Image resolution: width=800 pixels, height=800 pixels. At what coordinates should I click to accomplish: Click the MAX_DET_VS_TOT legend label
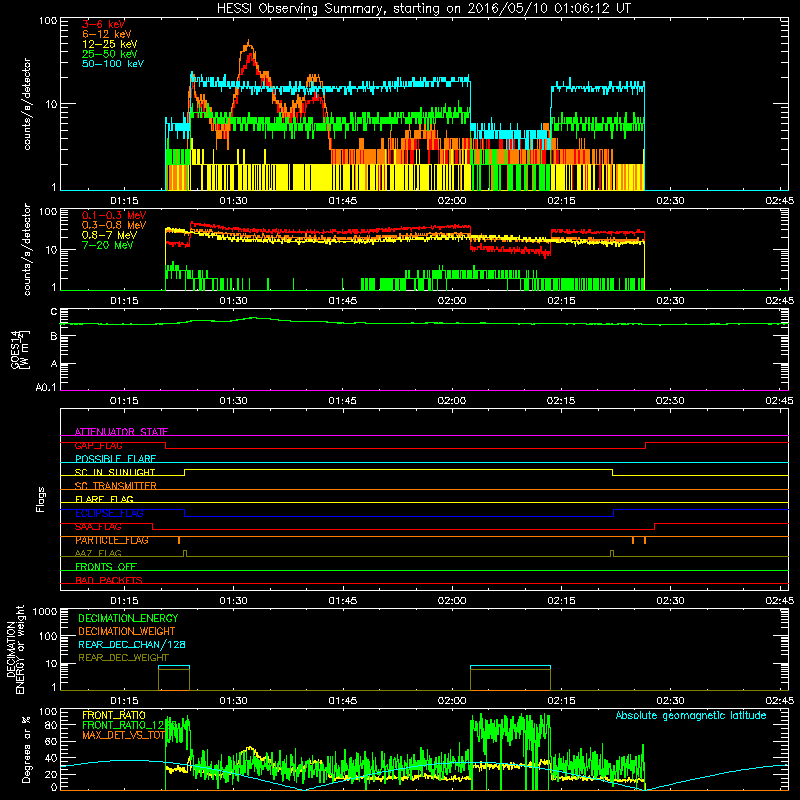click(123, 735)
